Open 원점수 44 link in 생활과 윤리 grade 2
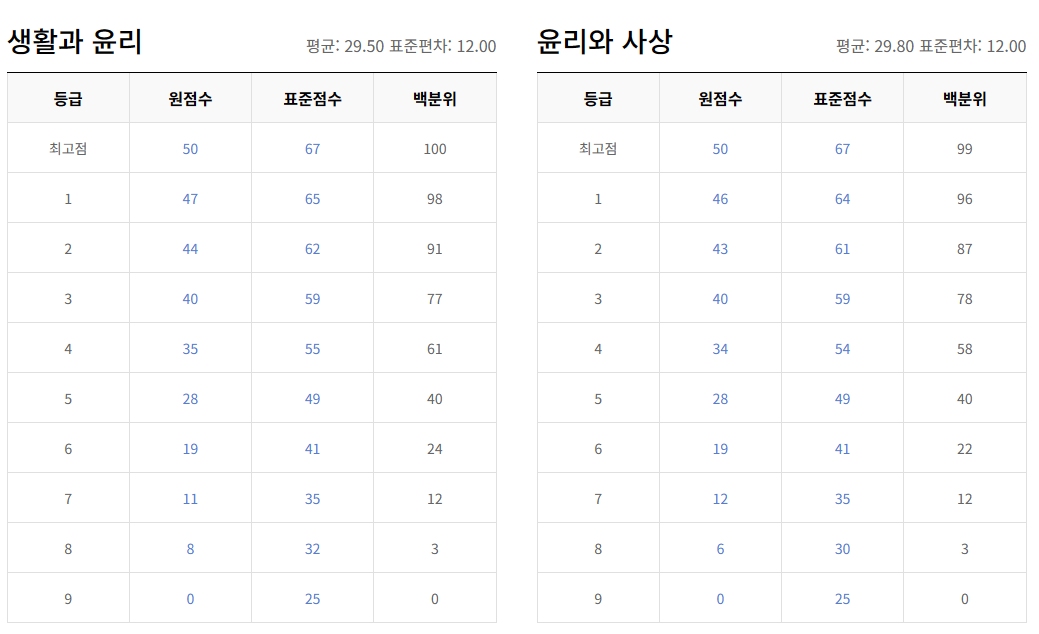Image resolution: width=1039 pixels, height=634 pixels. (190, 249)
